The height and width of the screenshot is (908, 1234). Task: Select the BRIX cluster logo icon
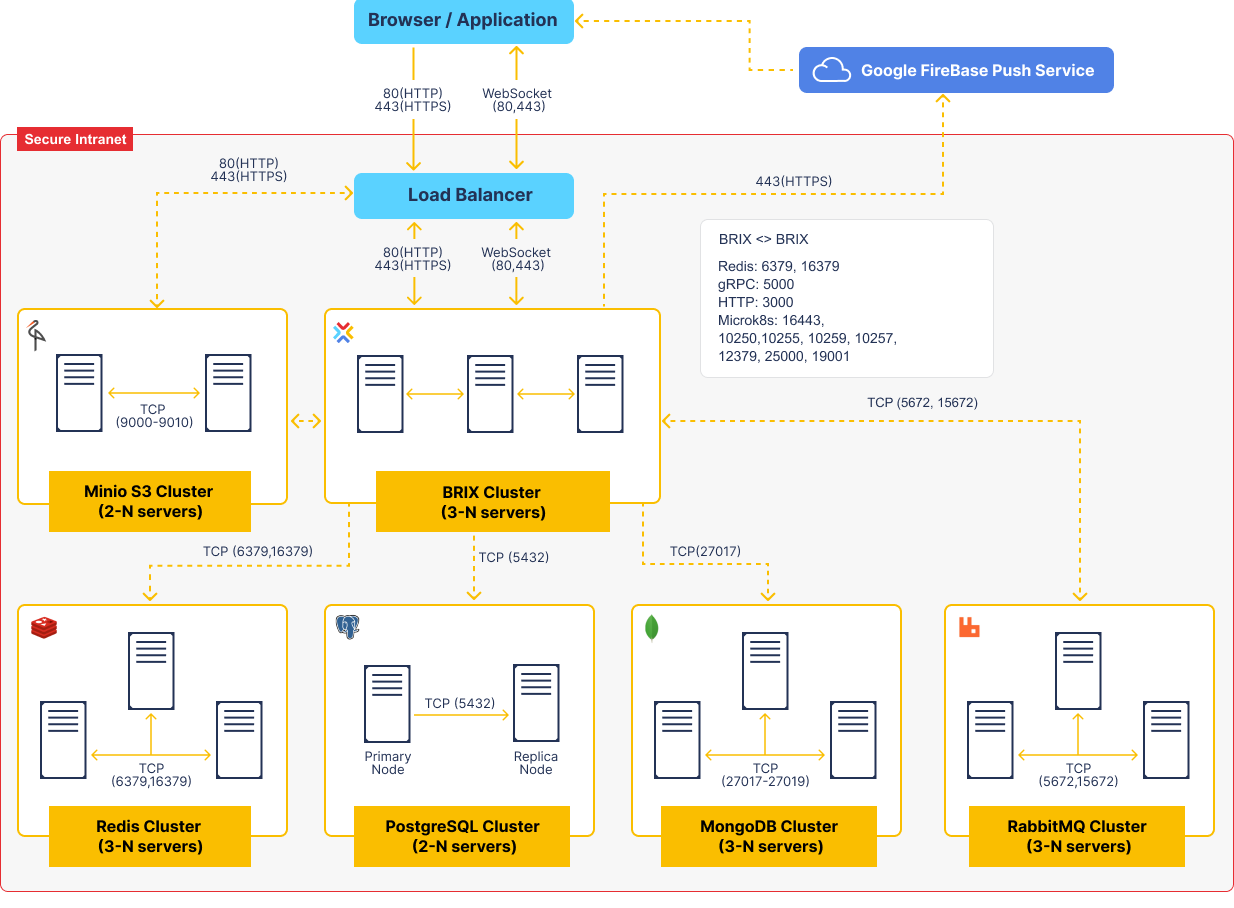coord(342,333)
